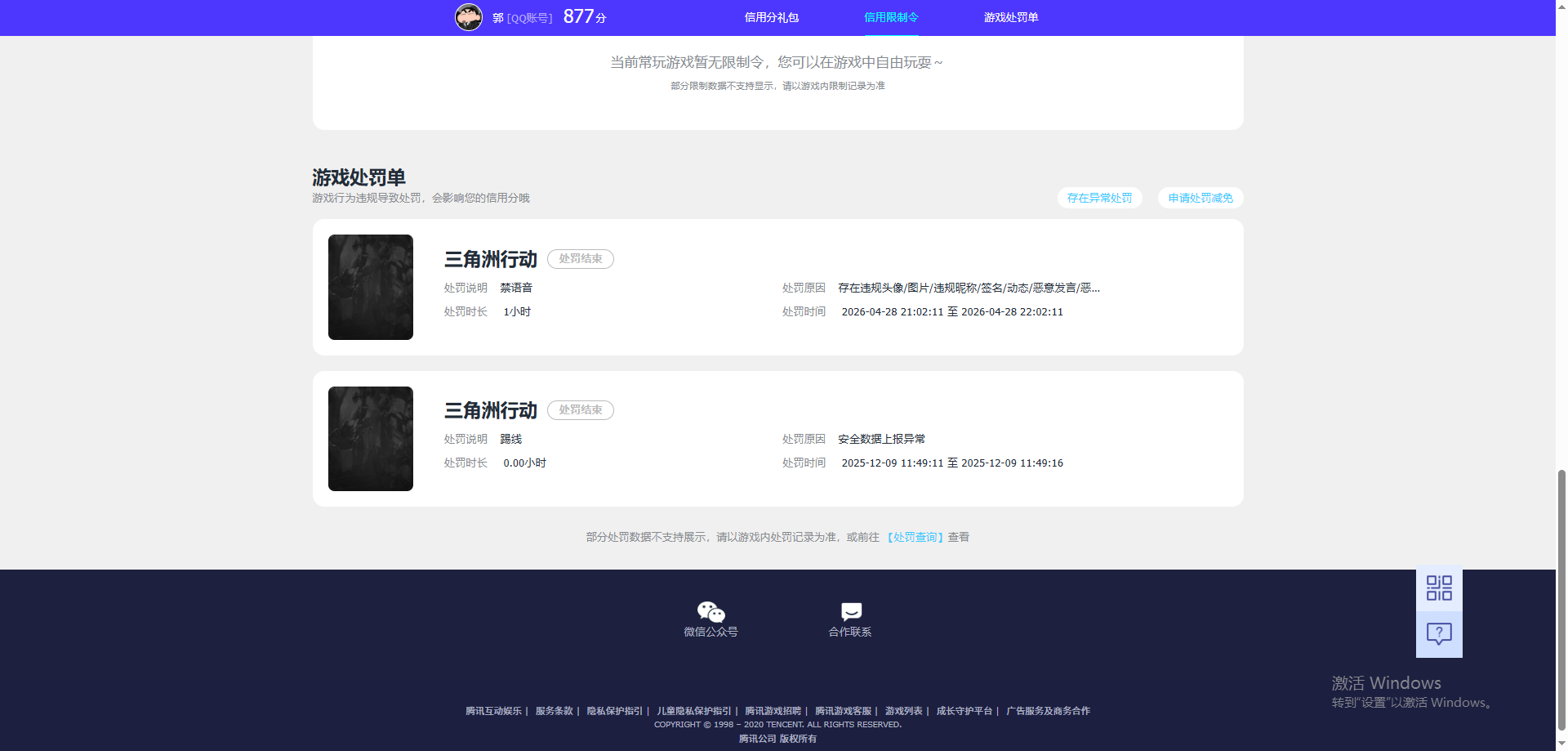Click the 1小时 duration value
The width and height of the screenshot is (1568, 751).
(x=517, y=312)
